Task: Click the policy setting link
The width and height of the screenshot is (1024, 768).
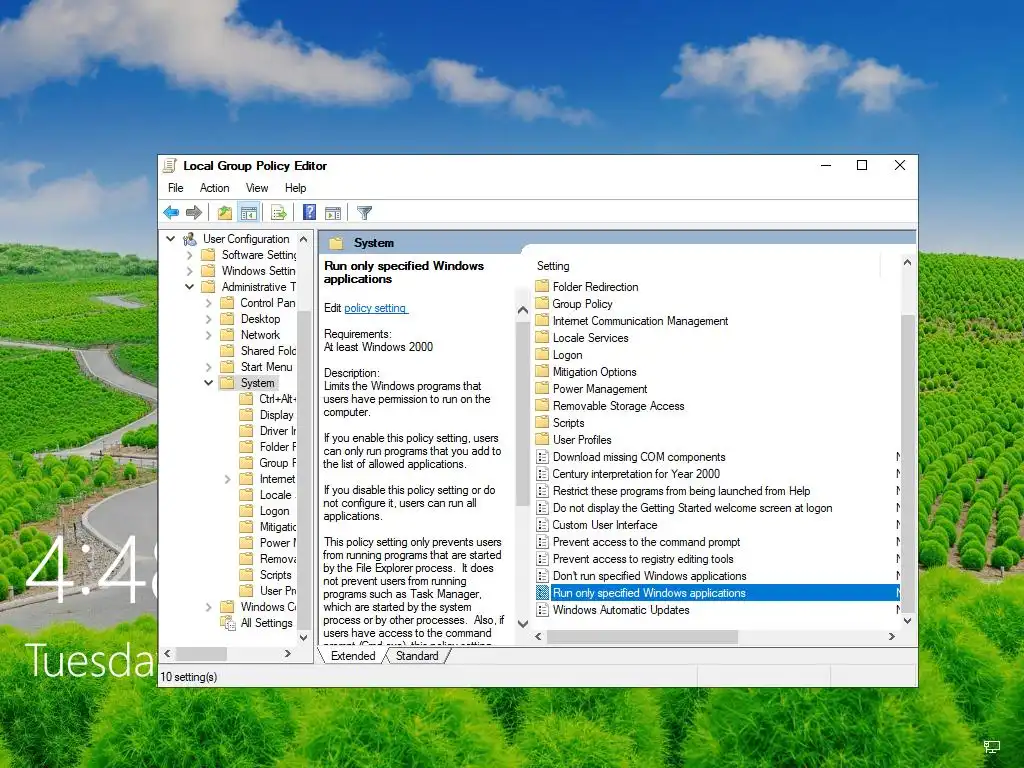Action: pos(376,308)
